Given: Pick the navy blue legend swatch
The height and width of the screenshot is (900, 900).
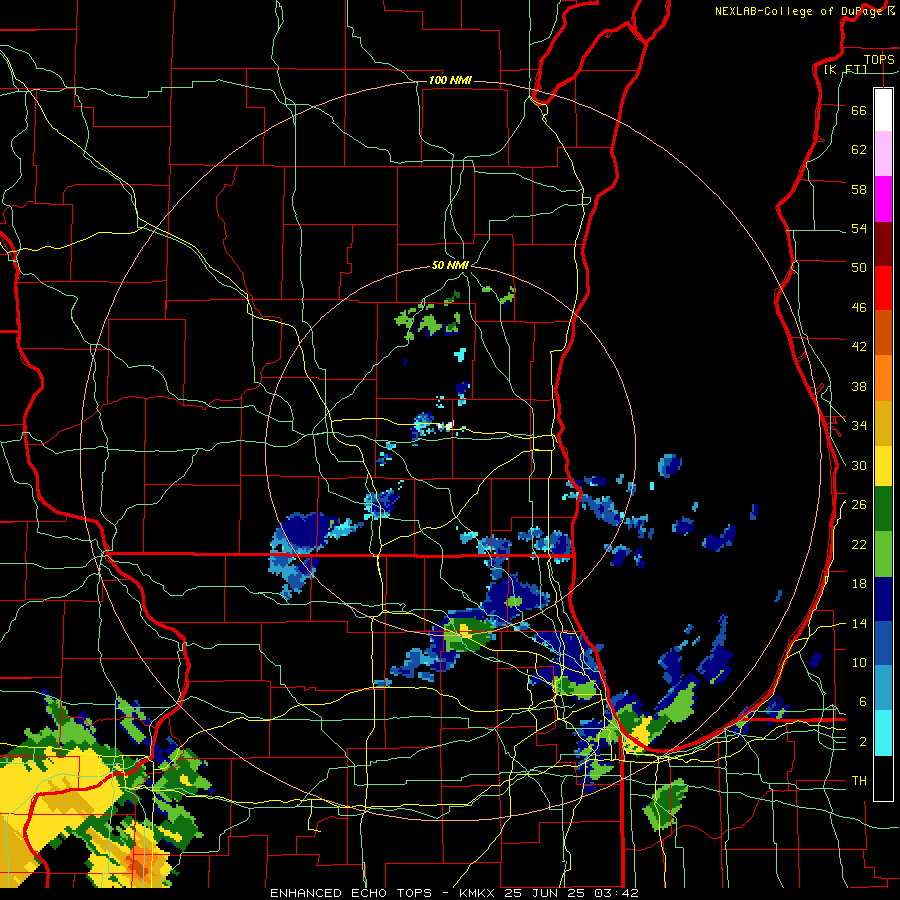Looking at the screenshot, I should tap(883, 599).
